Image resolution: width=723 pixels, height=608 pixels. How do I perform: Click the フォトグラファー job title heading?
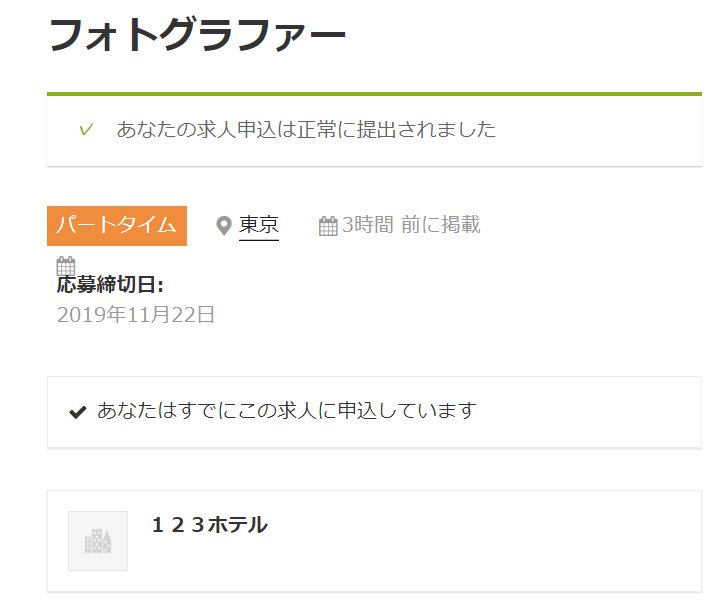197,36
